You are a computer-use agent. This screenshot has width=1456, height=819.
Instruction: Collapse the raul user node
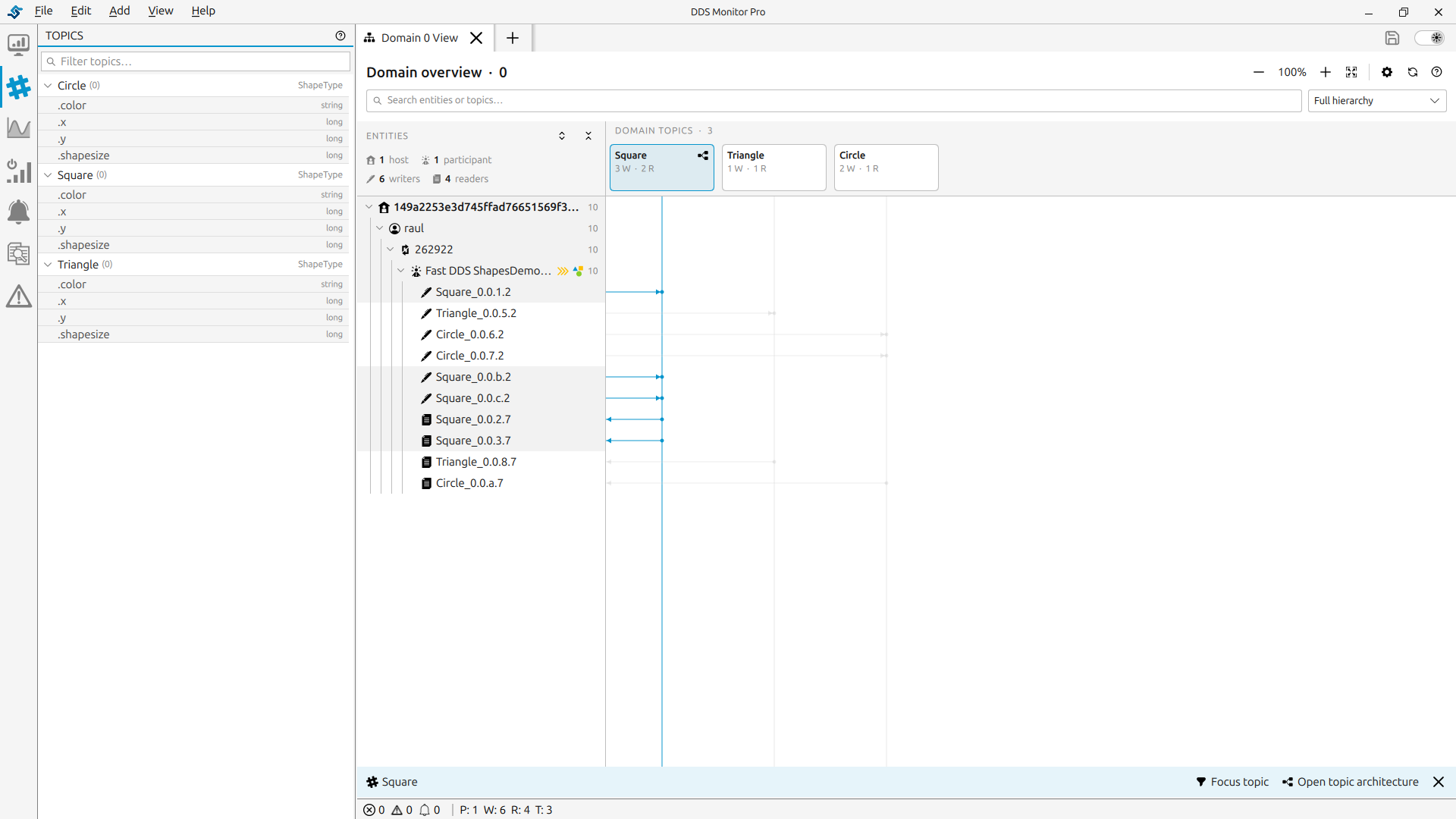pyautogui.click(x=380, y=228)
